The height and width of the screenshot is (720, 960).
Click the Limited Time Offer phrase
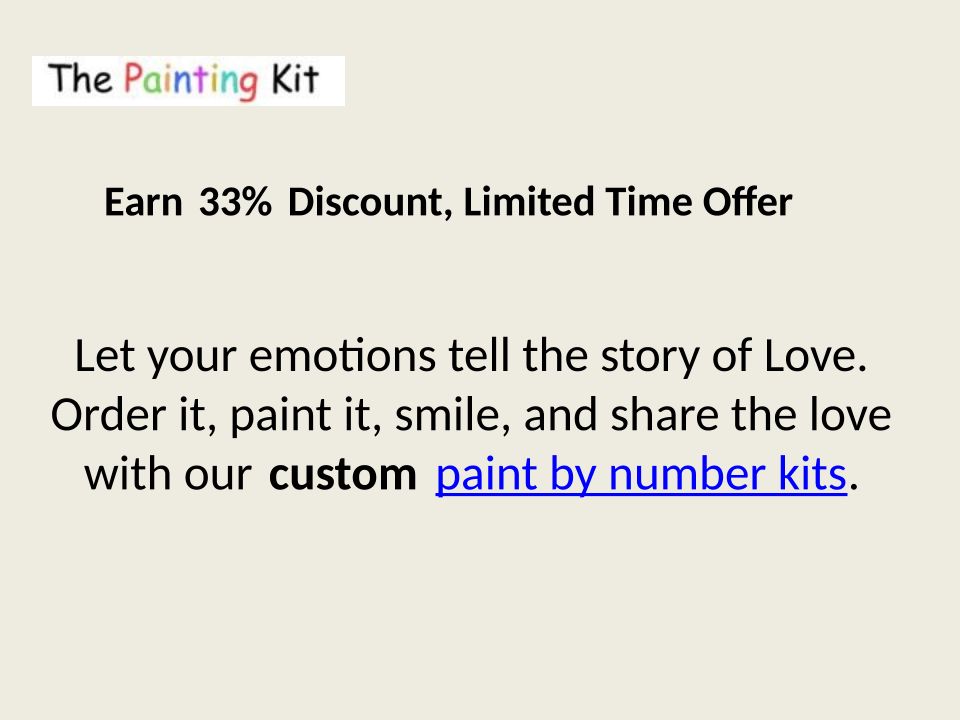pyautogui.click(x=628, y=203)
